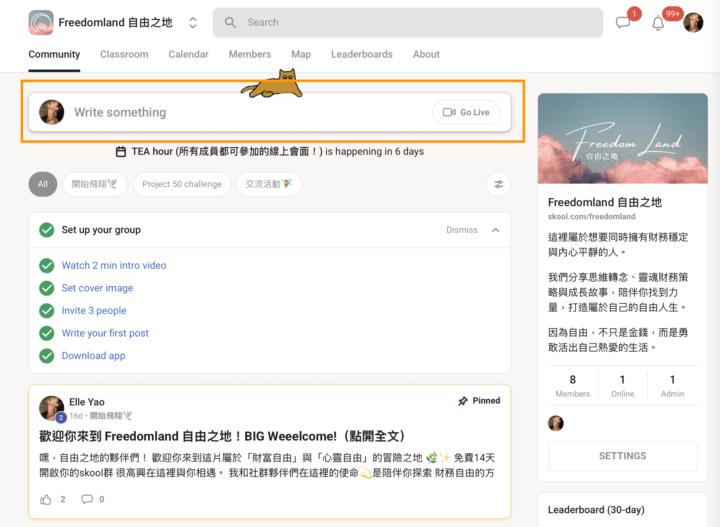Image resolution: width=720 pixels, height=527 pixels.
Task: Switch to the Community tab
Action: 54,54
